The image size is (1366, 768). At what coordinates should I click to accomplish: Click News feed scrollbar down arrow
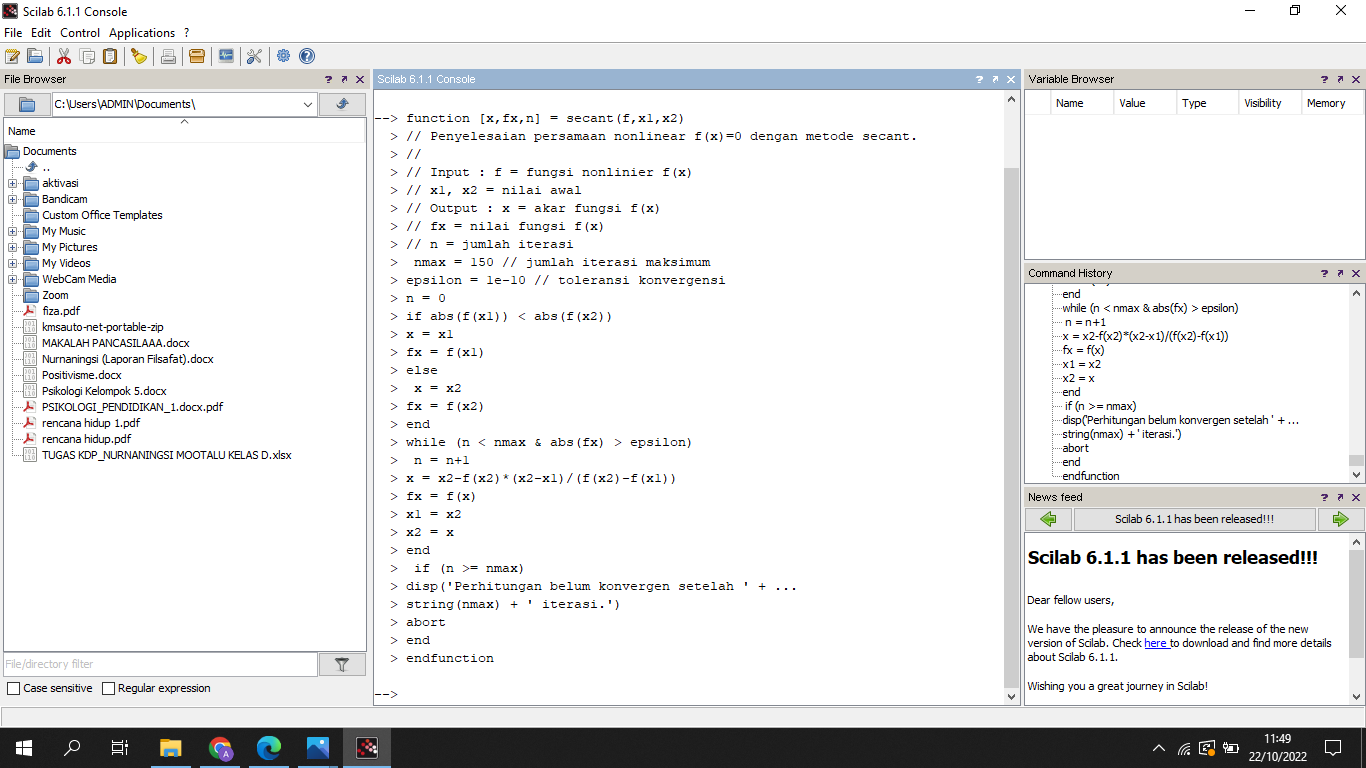tap(1356, 697)
